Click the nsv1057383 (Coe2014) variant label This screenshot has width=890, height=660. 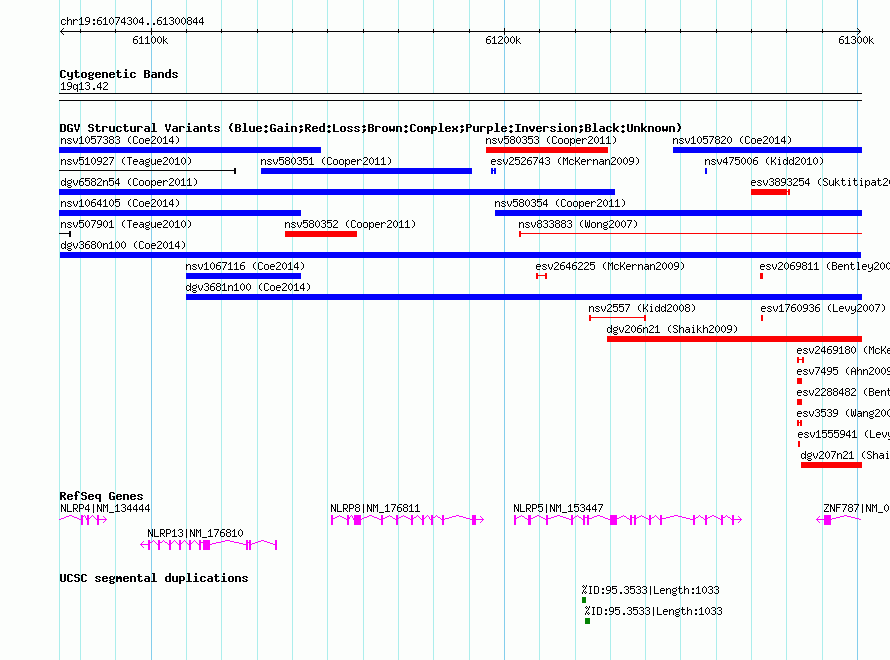120,140
